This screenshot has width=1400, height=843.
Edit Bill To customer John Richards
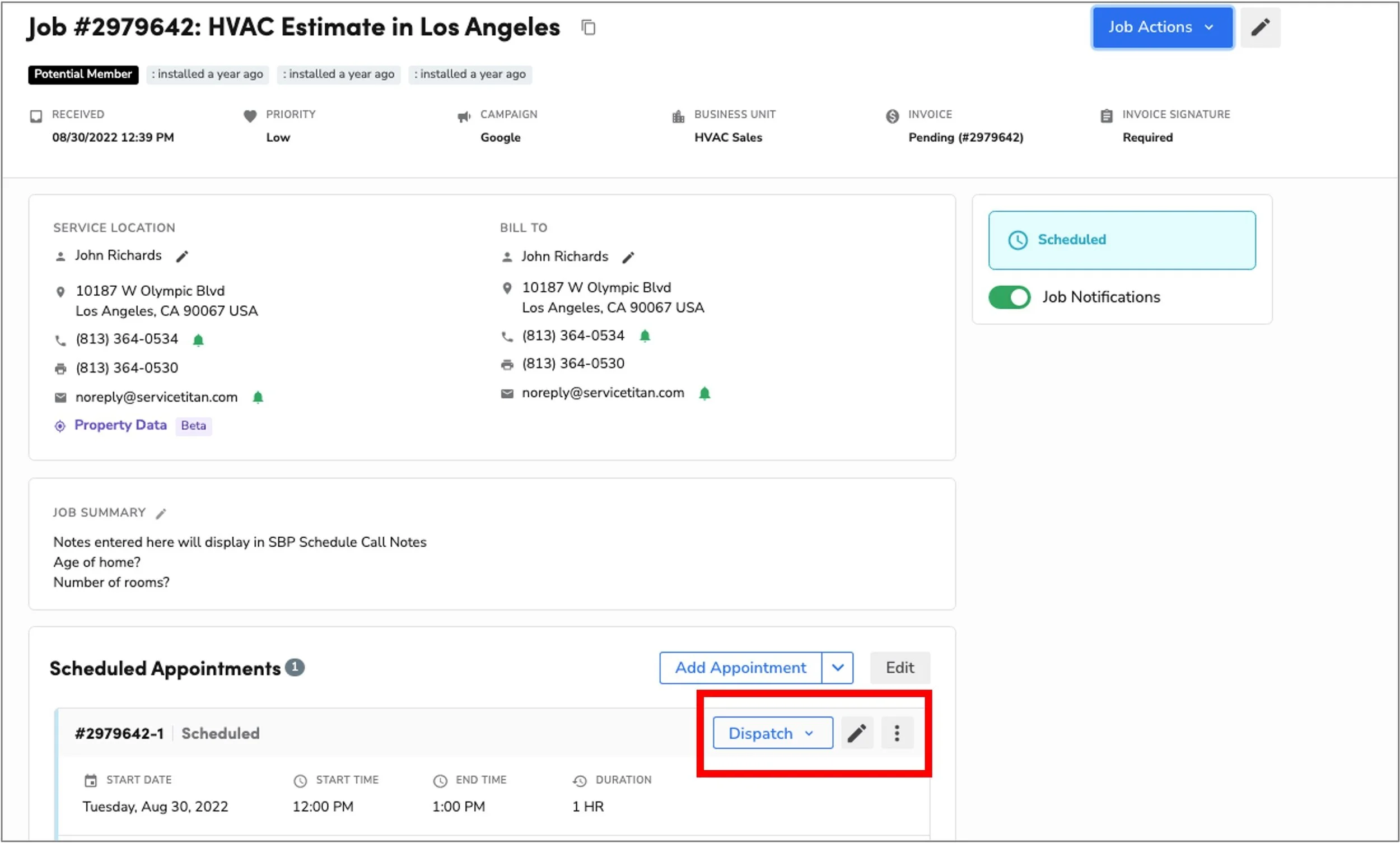click(628, 258)
